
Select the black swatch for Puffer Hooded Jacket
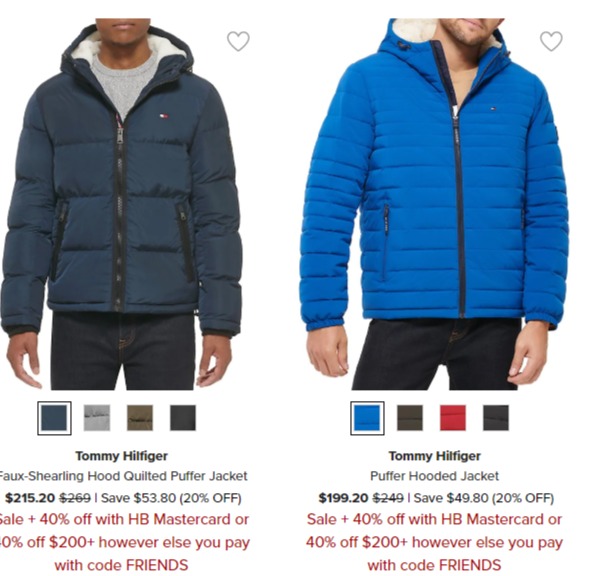point(496,418)
